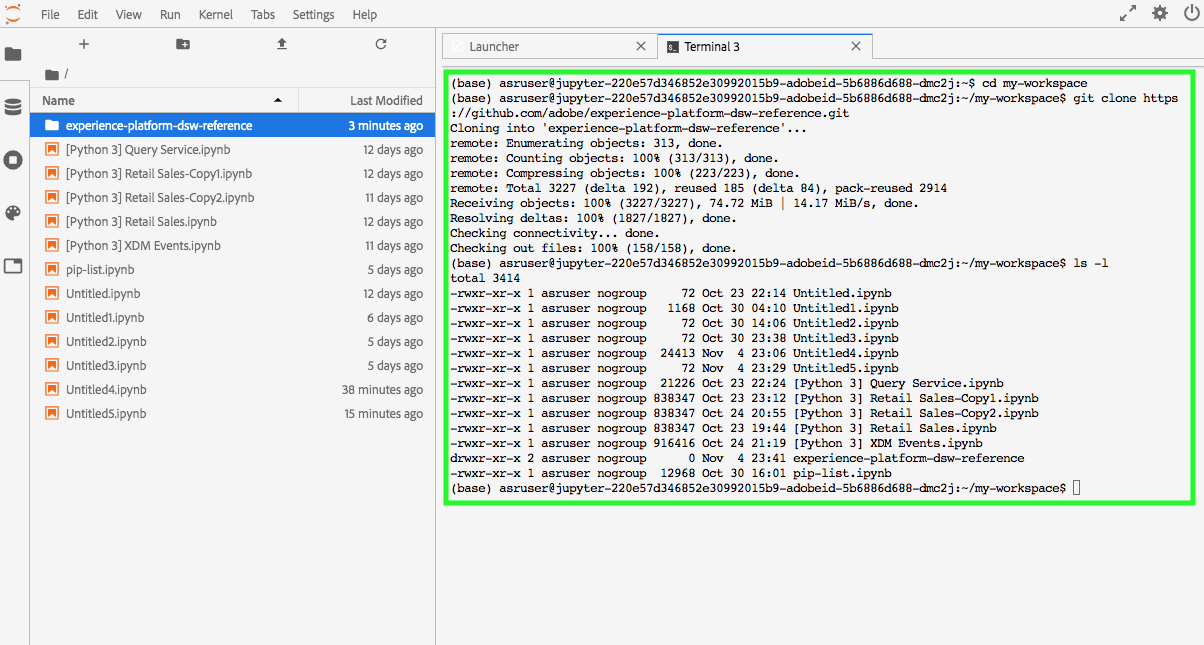Click the terminal prompt cursor line
The width and height of the screenshot is (1204, 645).
[x=765, y=488]
